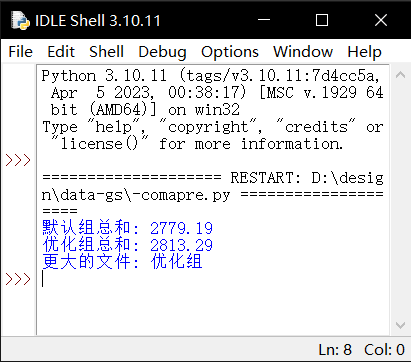The image size is (411, 362).
Task: Open the Options menu
Action: point(230,52)
